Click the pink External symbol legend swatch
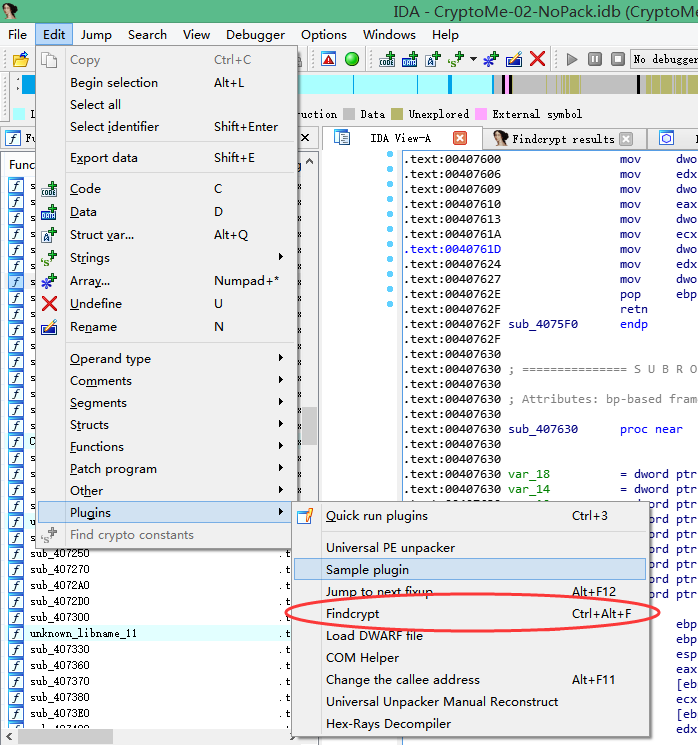698x745 pixels. 481,114
